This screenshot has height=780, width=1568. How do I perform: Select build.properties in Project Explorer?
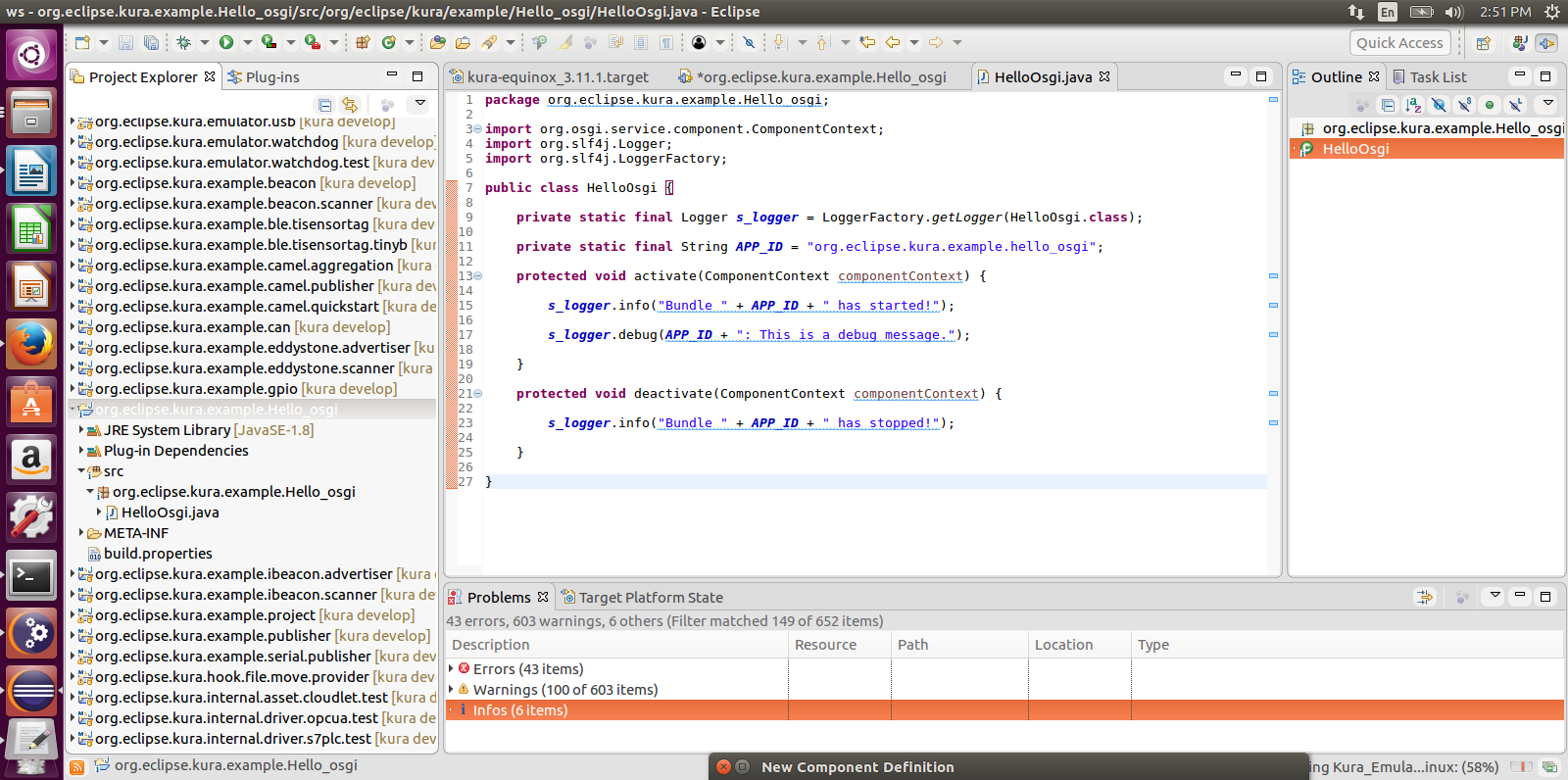coord(158,553)
